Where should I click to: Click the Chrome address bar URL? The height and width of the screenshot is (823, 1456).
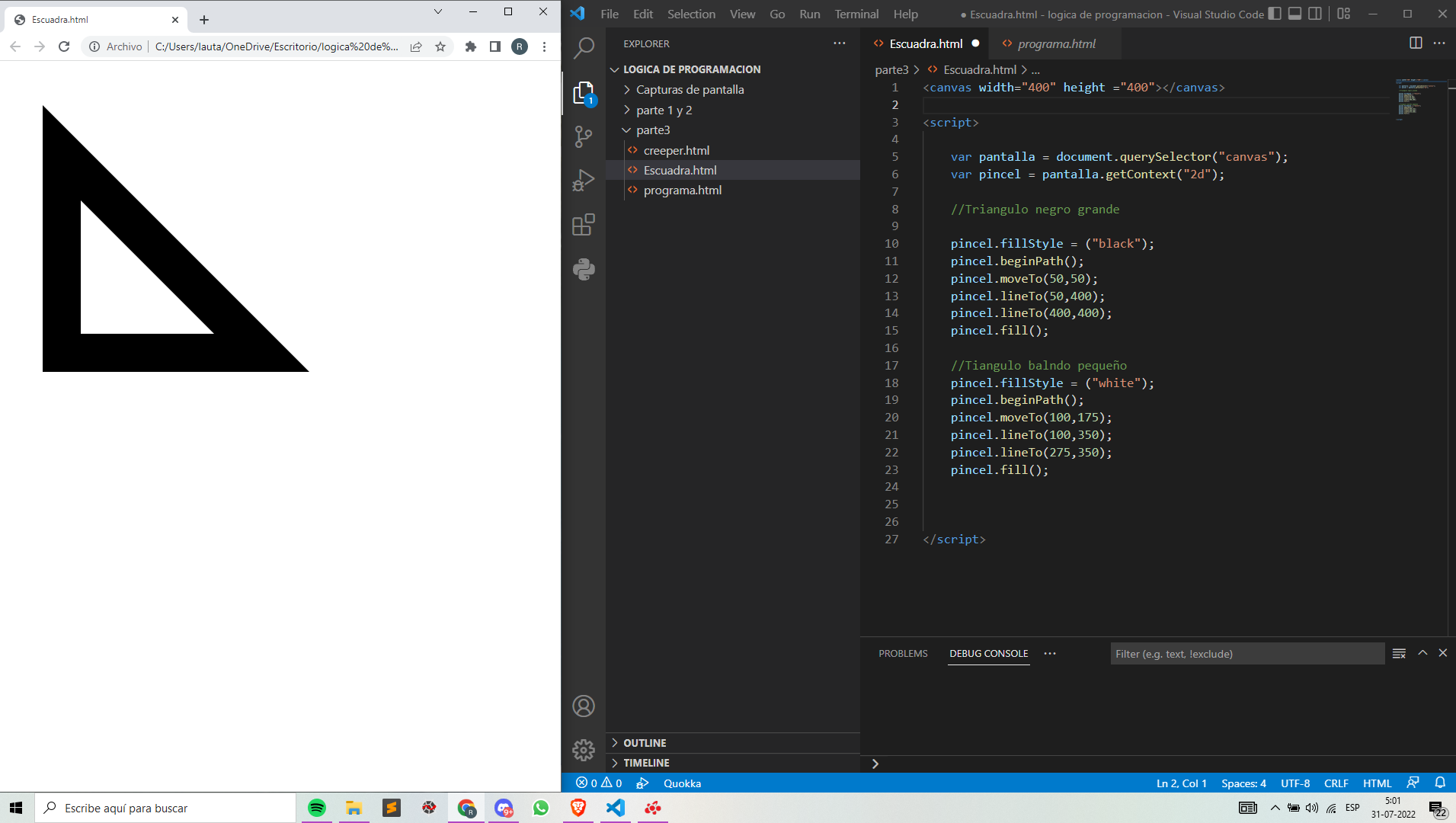(277, 46)
